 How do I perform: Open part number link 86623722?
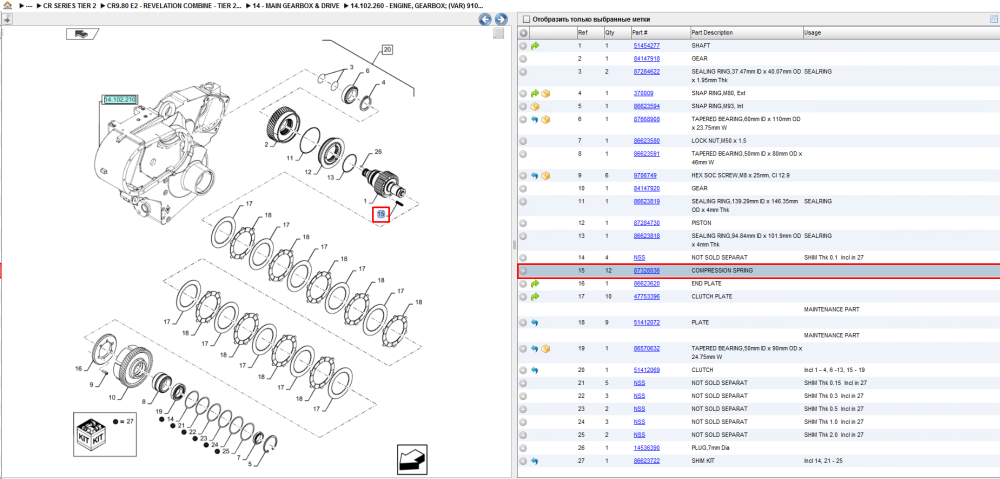click(646, 461)
